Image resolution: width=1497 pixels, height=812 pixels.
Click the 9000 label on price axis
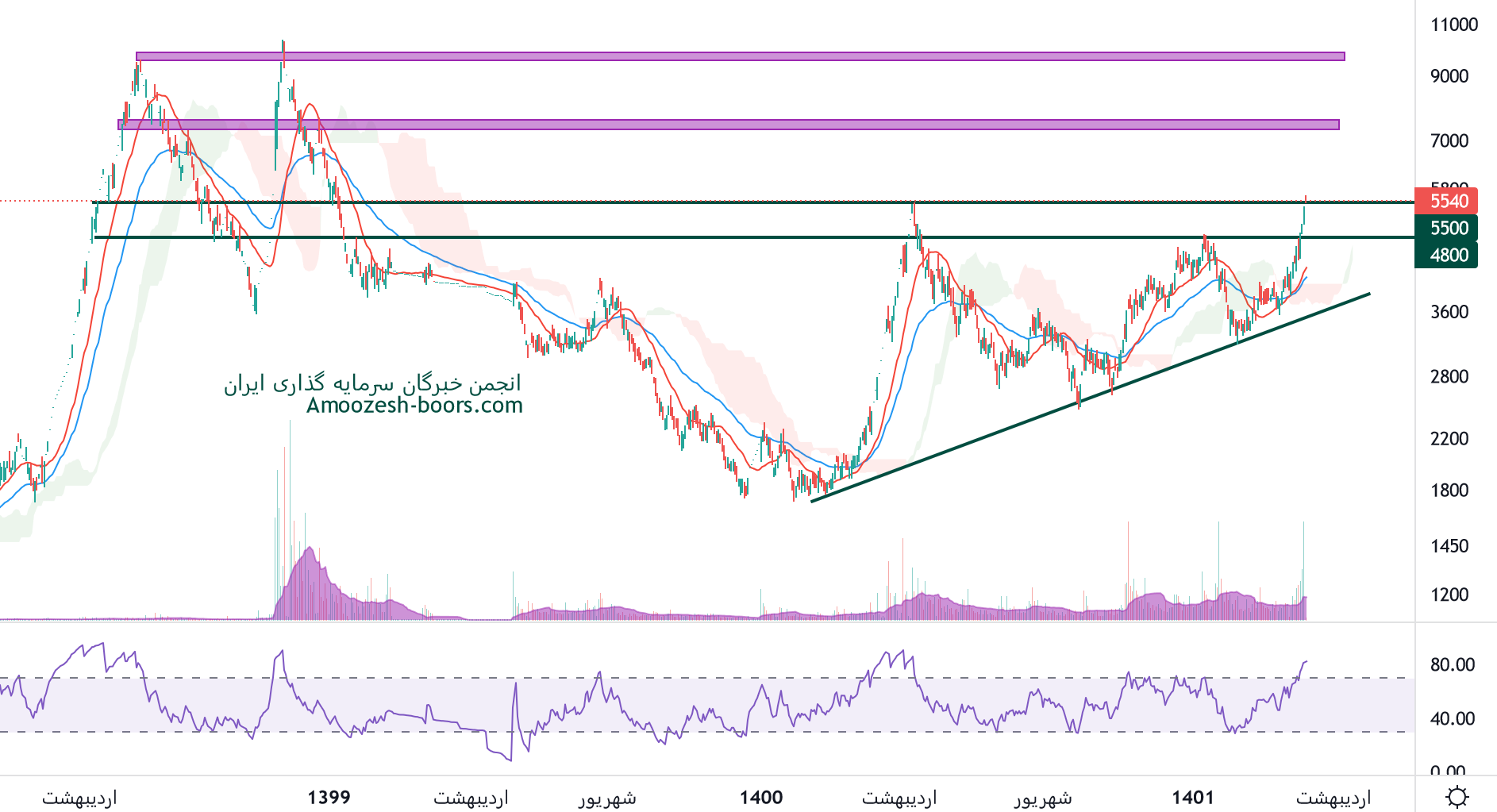click(1449, 76)
